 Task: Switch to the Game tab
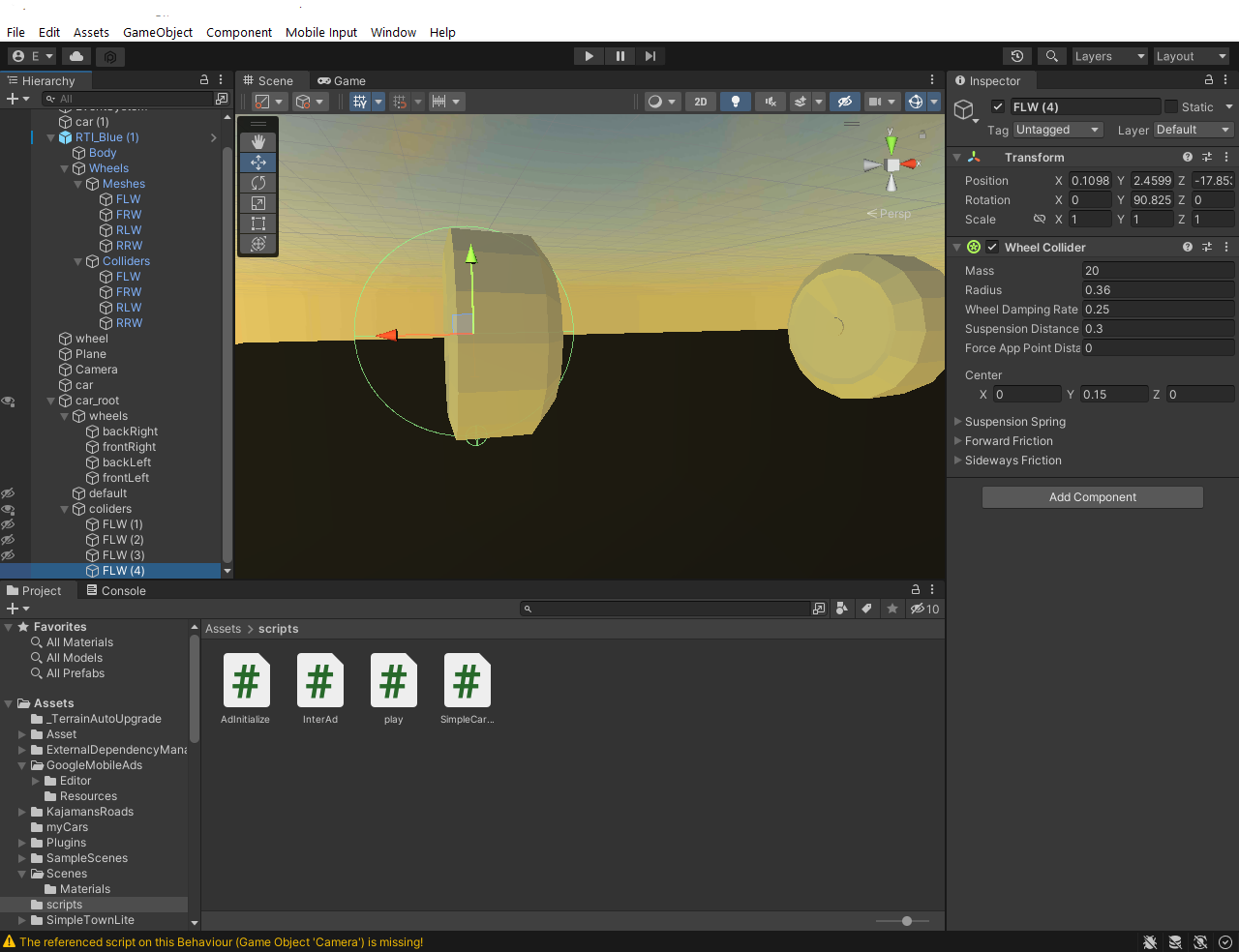pos(342,80)
